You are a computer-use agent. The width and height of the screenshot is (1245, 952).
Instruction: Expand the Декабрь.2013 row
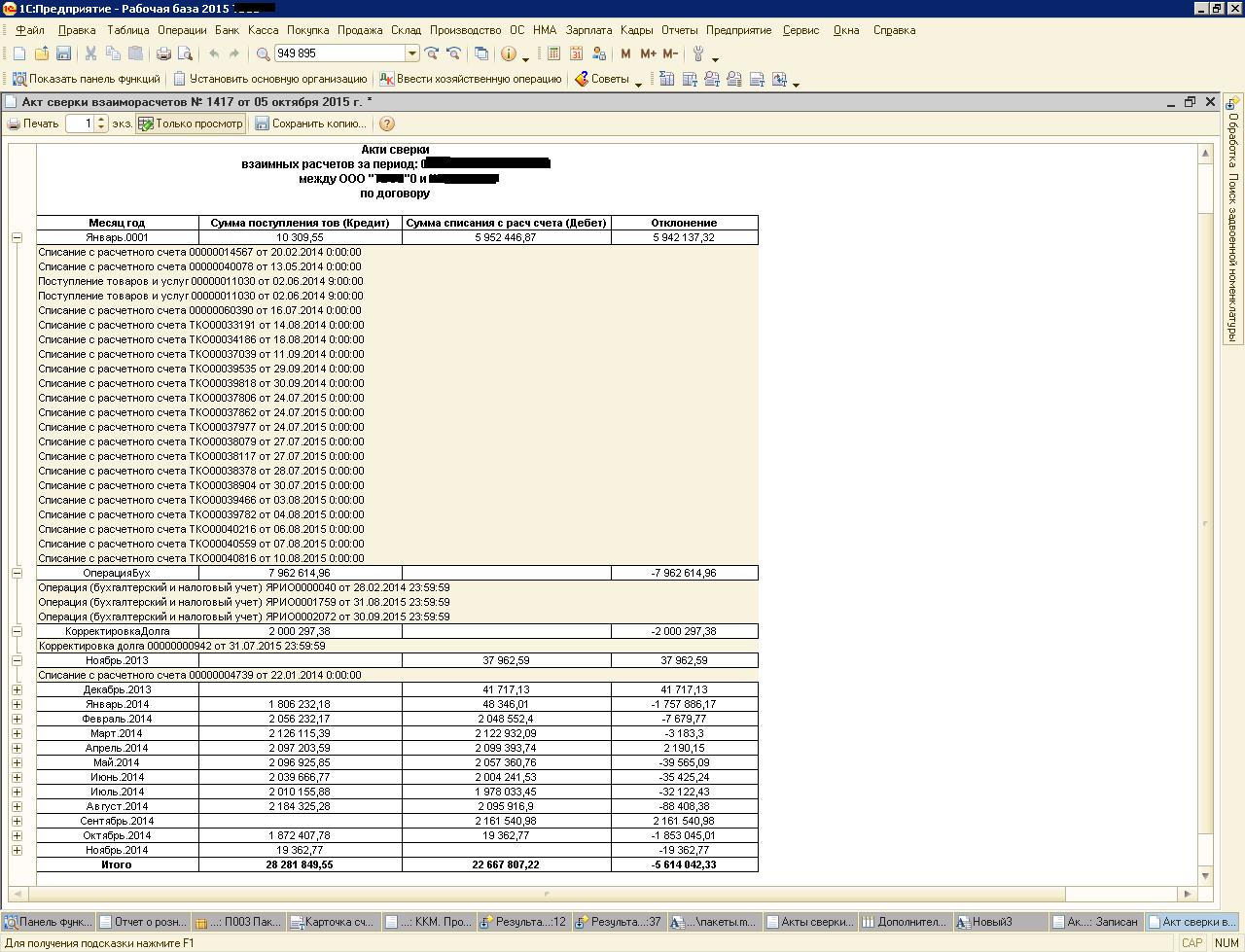(x=17, y=689)
